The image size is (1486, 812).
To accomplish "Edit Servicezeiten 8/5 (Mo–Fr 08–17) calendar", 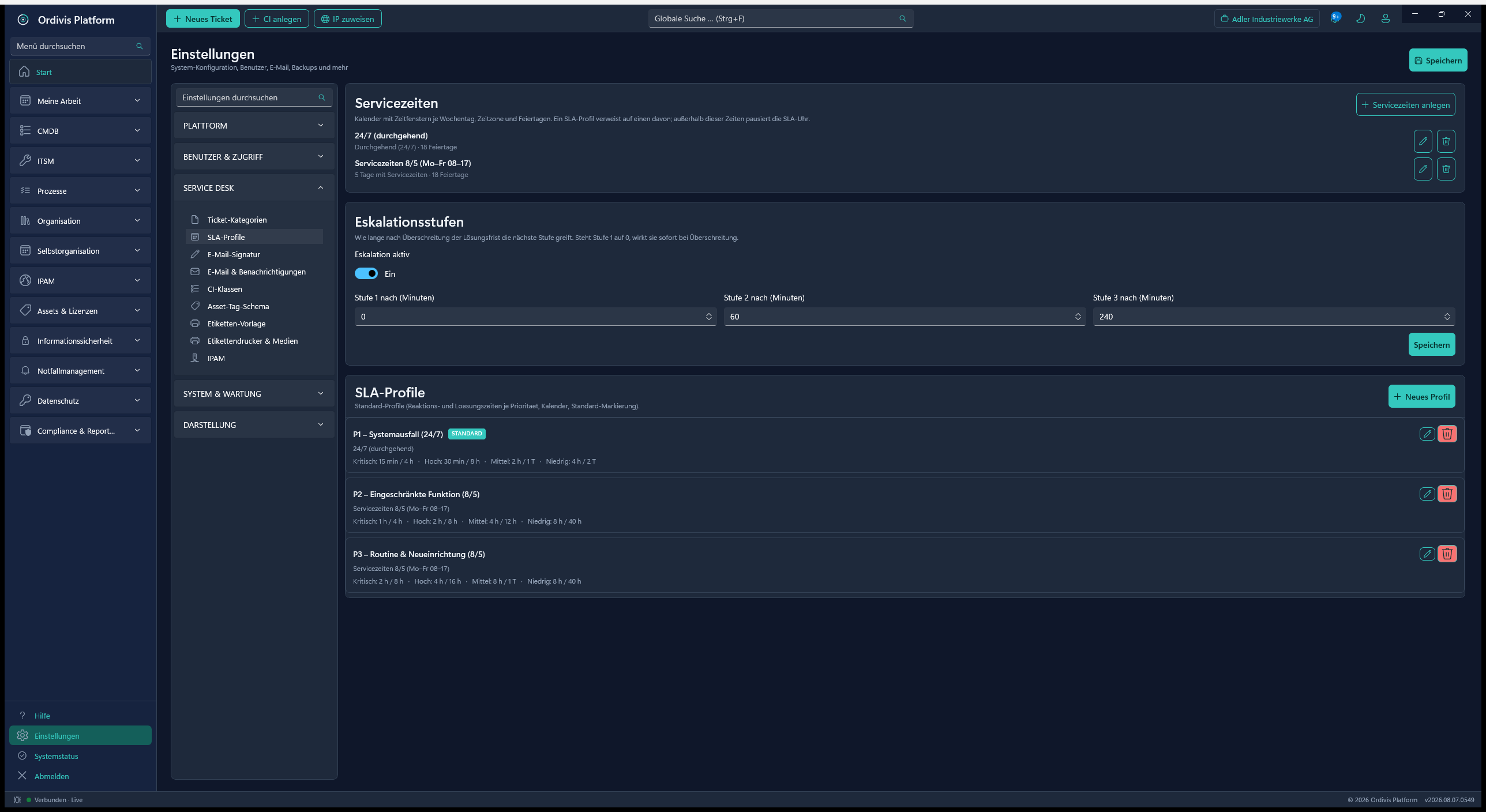I will click(x=1423, y=169).
